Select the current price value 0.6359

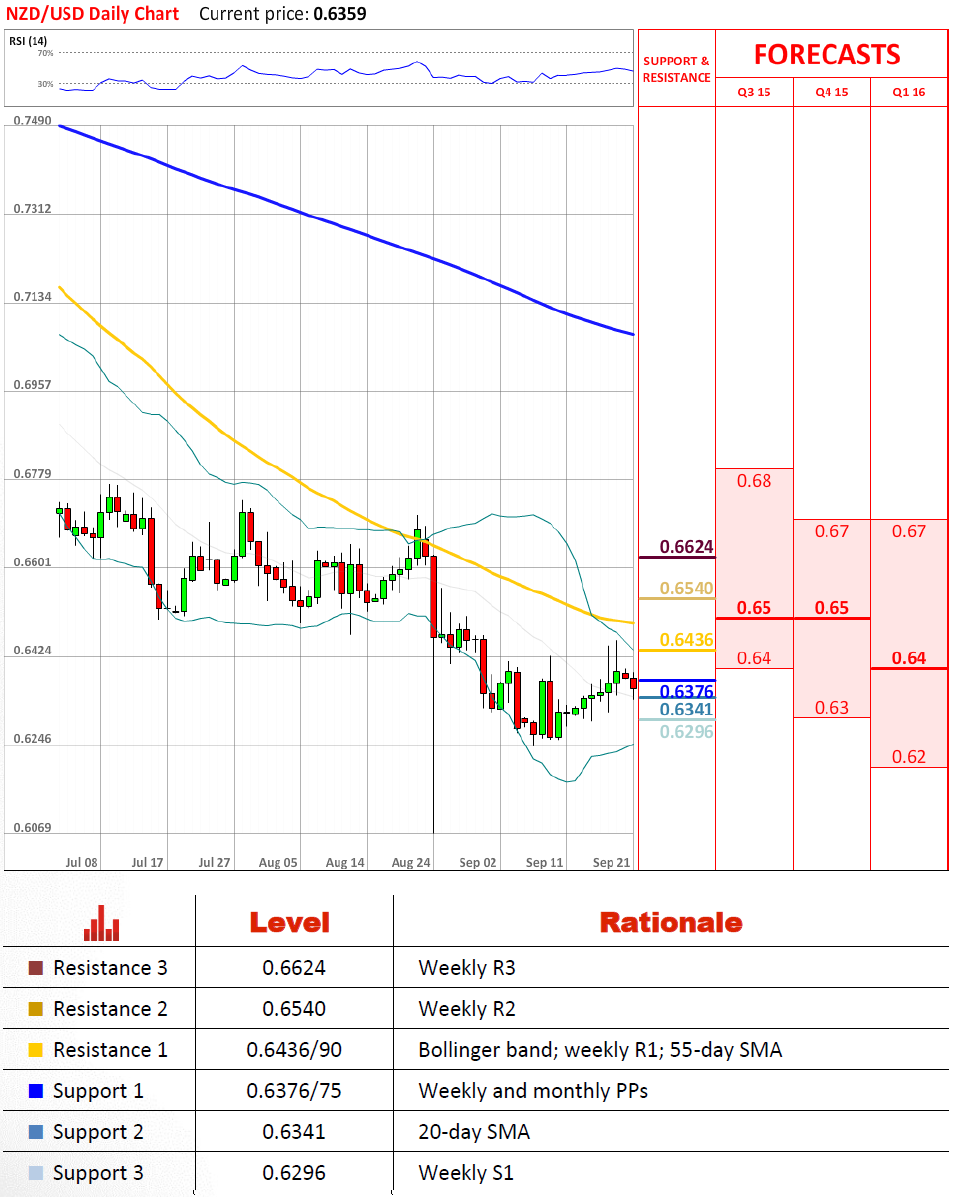[x=340, y=14]
